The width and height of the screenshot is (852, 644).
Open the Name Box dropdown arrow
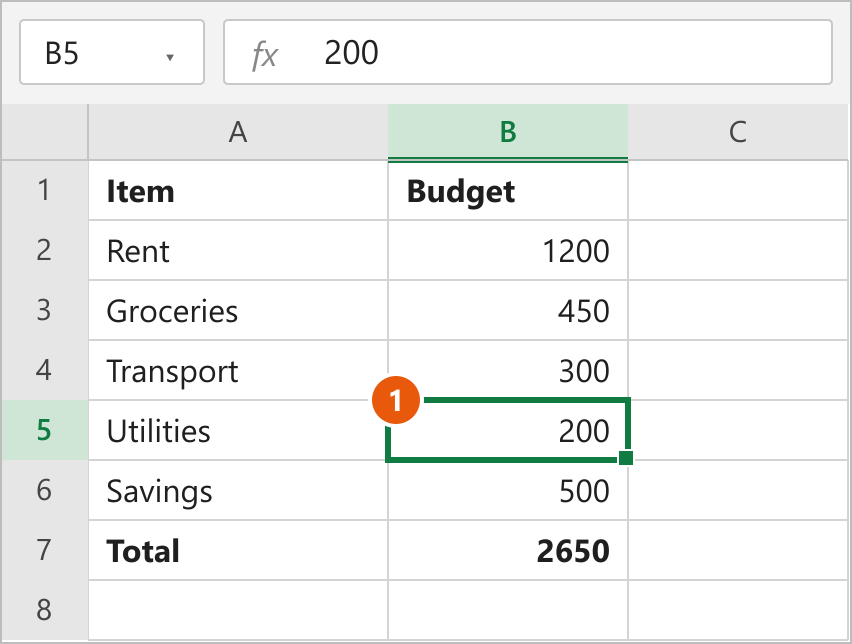pyautogui.click(x=170, y=57)
